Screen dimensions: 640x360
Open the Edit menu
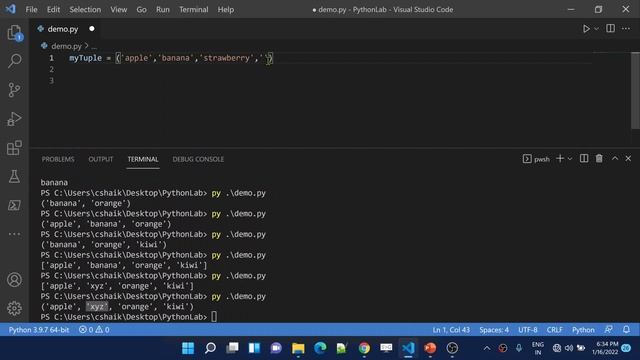[x=53, y=9]
